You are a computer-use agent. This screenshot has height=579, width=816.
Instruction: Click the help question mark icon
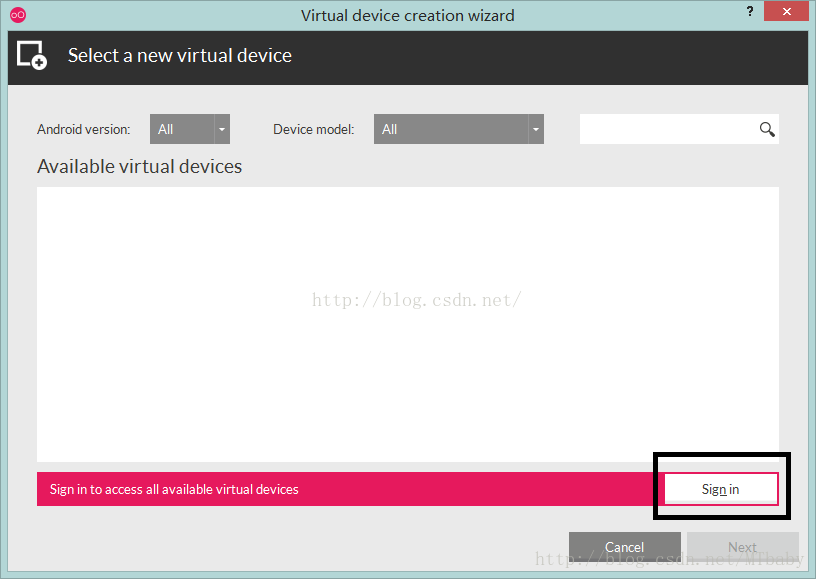(749, 11)
